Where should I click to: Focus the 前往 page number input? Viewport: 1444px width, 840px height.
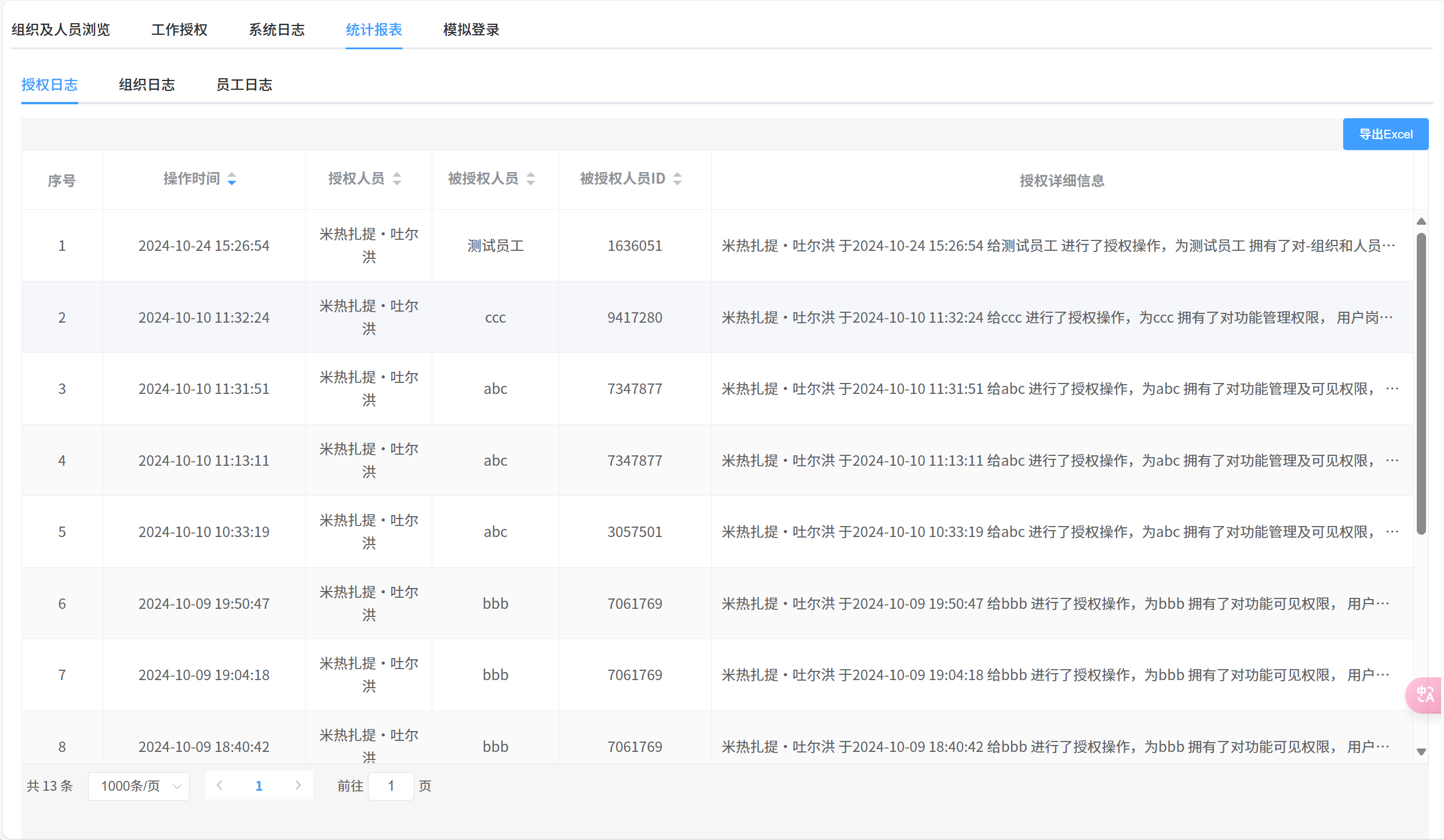coord(391,786)
